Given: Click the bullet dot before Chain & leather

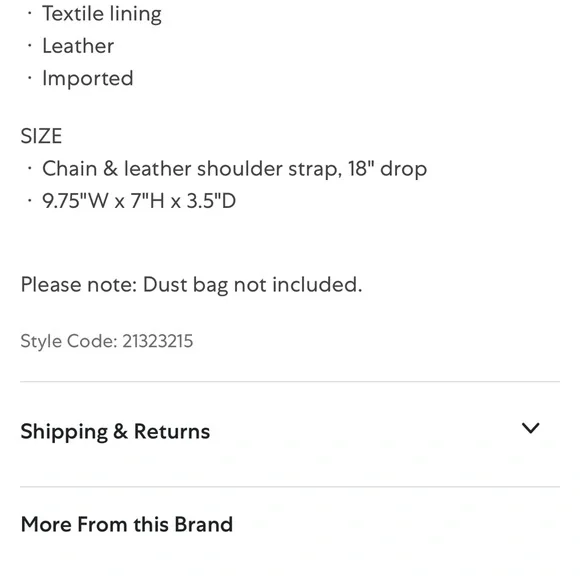Looking at the screenshot, I should click(x=30, y=168).
